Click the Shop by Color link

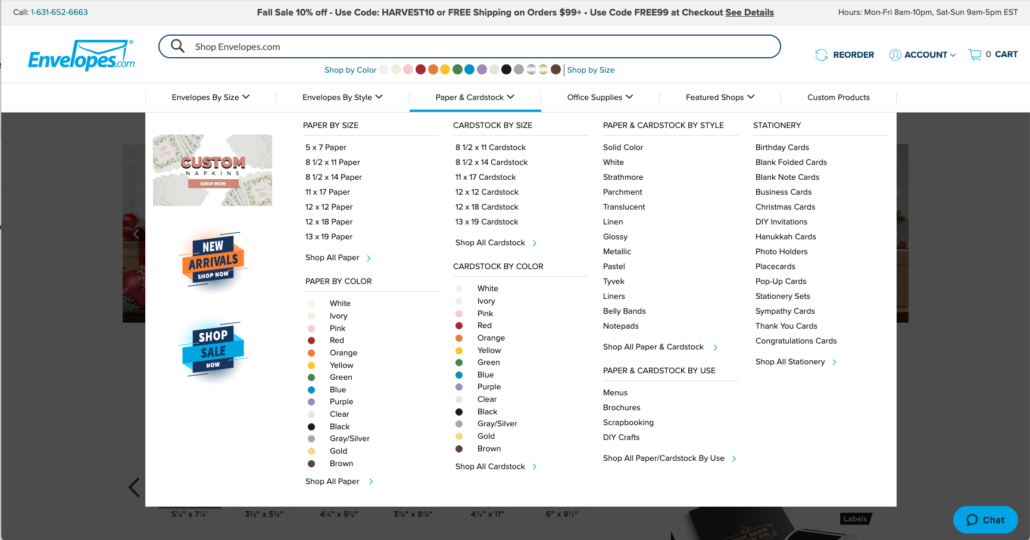[x=350, y=70]
